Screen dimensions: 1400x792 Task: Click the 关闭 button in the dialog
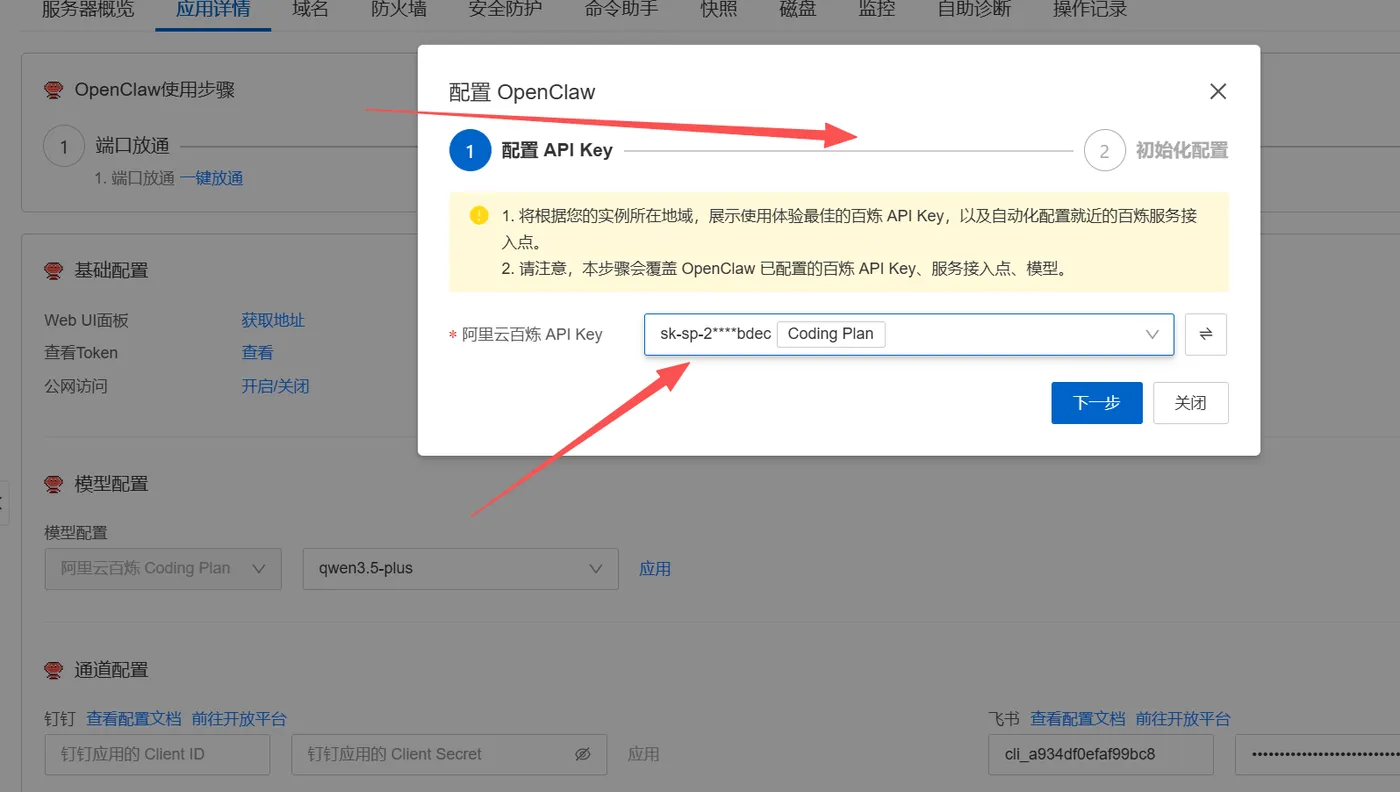point(1190,403)
